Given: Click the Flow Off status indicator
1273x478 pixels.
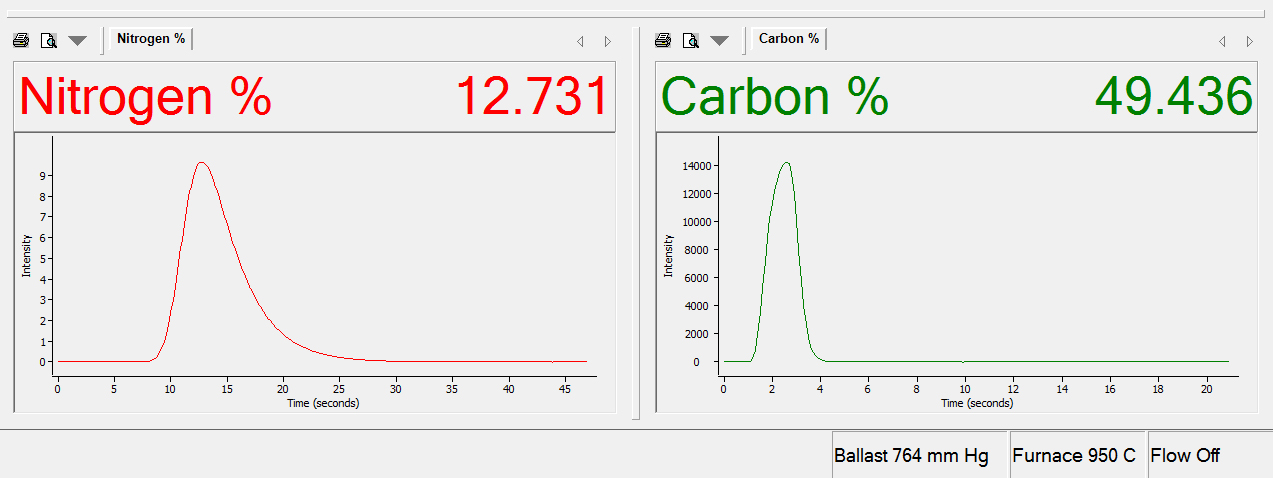Looking at the screenshot, I should (x=1187, y=456).
